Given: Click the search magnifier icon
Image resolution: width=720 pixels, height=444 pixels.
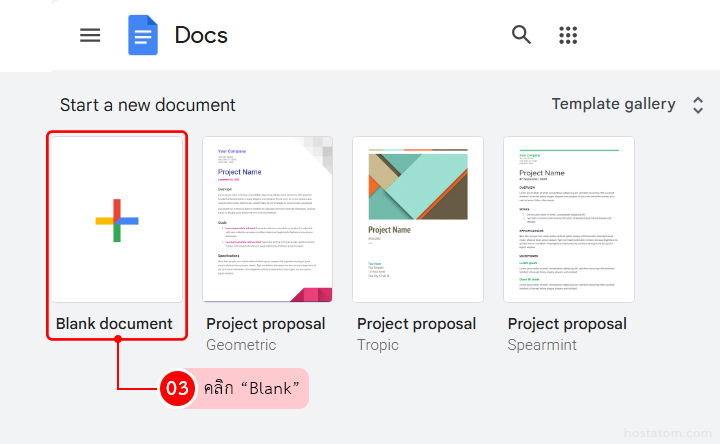Looking at the screenshot, I should pyautogui.click(x=521, y=35).
